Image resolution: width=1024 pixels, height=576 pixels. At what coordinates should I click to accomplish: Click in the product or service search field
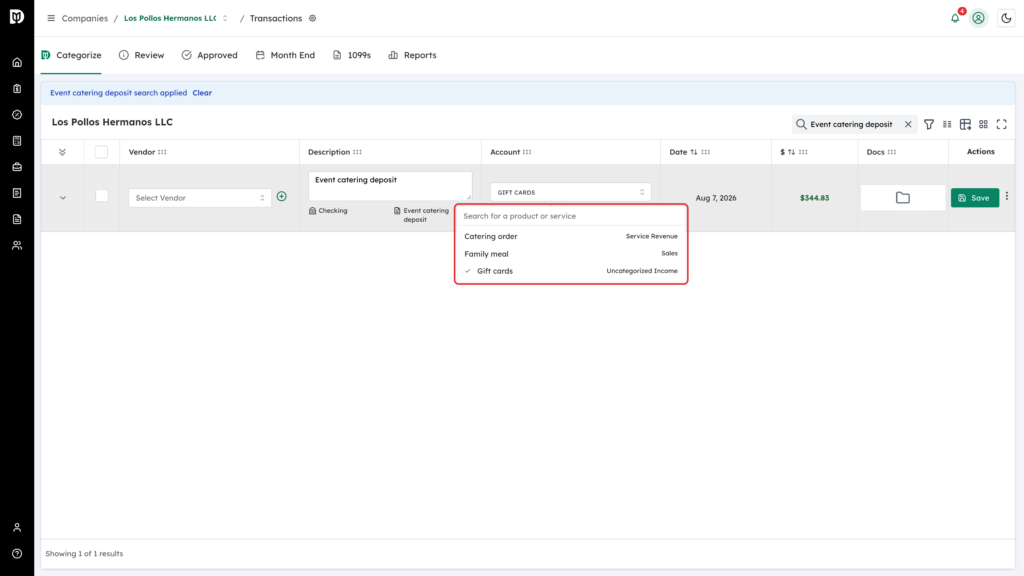571,216
